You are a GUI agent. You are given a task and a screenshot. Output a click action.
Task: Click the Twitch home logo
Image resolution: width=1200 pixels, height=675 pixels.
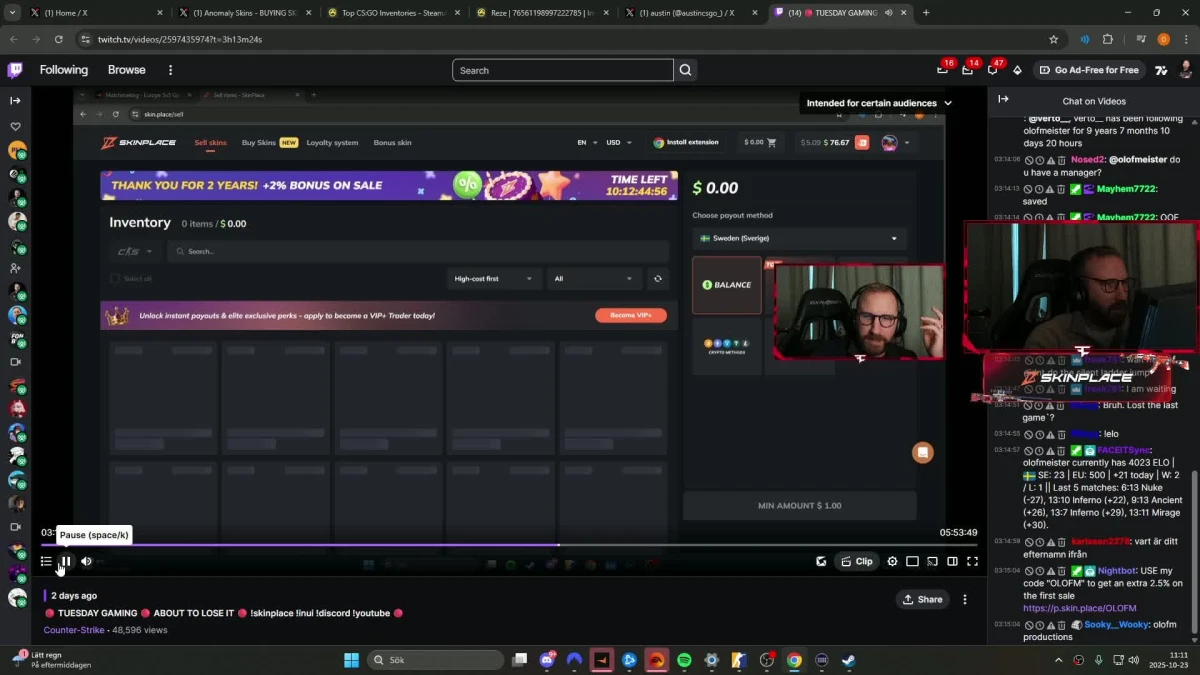click(15, 70)
